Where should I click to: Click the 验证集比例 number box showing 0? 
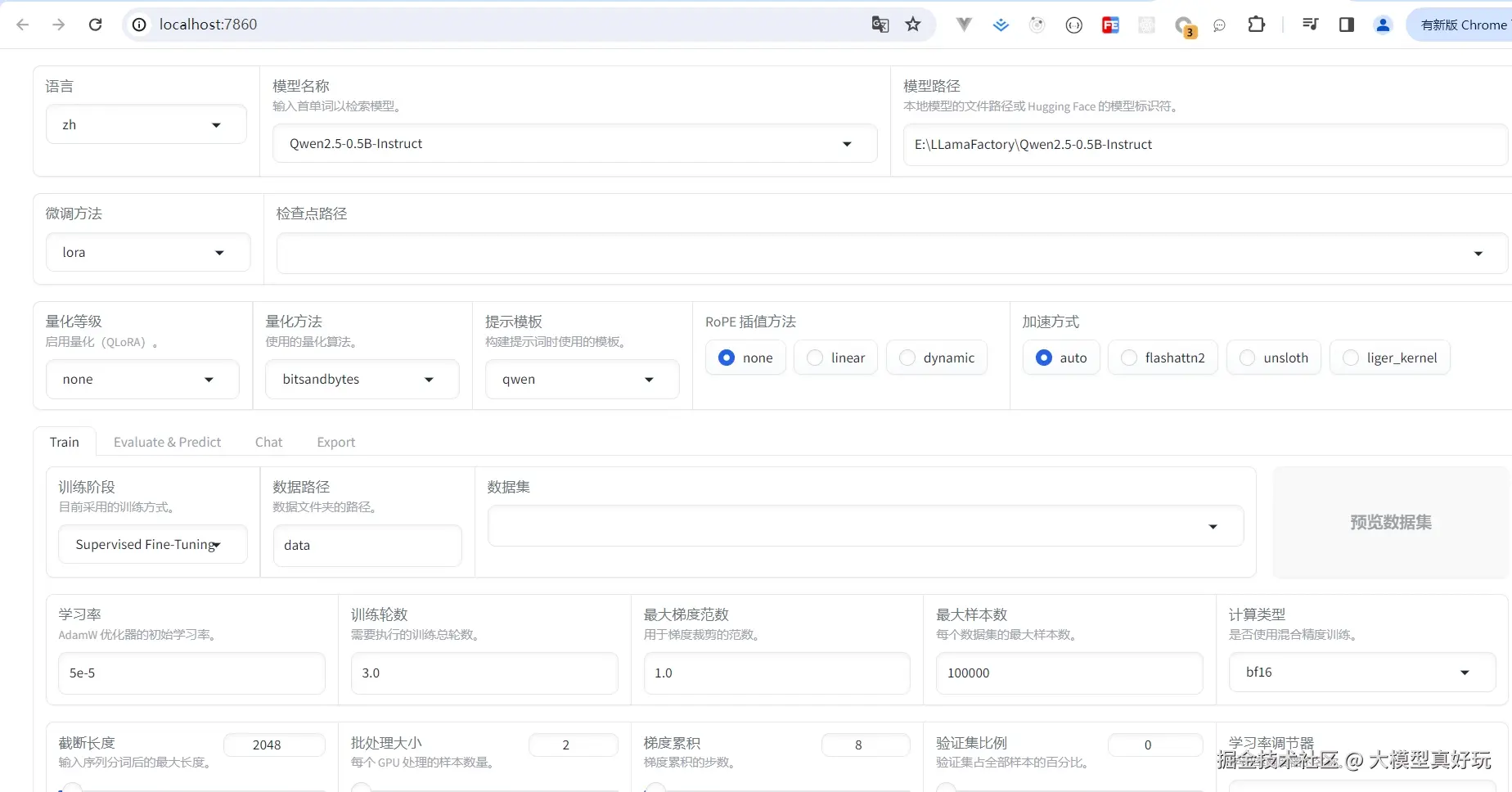coord(1155,745)
